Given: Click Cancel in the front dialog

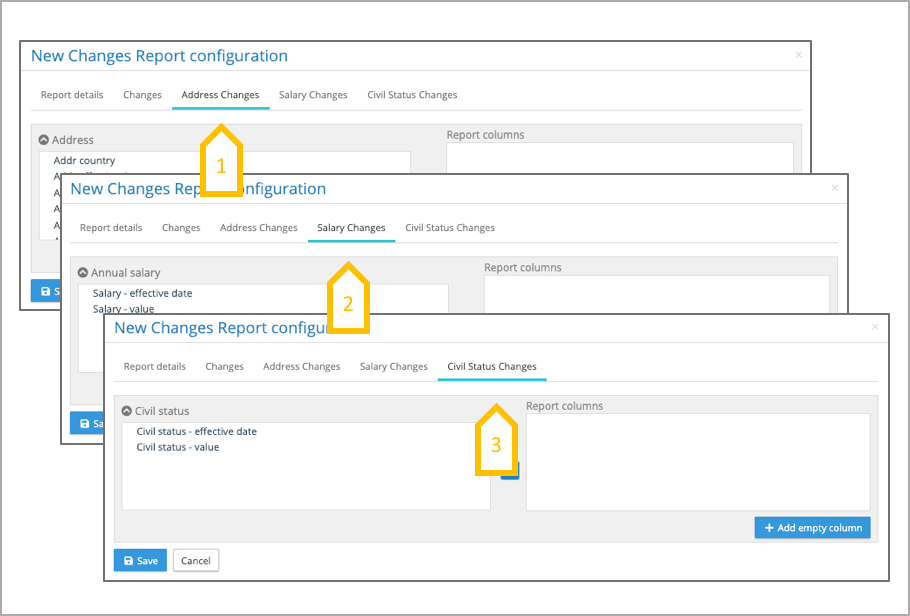Looking at the screenshot, I should point(195,560).
